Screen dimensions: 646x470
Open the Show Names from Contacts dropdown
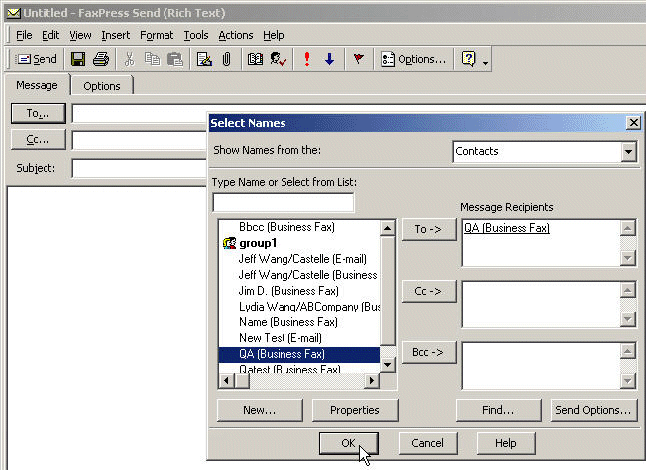pos(628,152)
